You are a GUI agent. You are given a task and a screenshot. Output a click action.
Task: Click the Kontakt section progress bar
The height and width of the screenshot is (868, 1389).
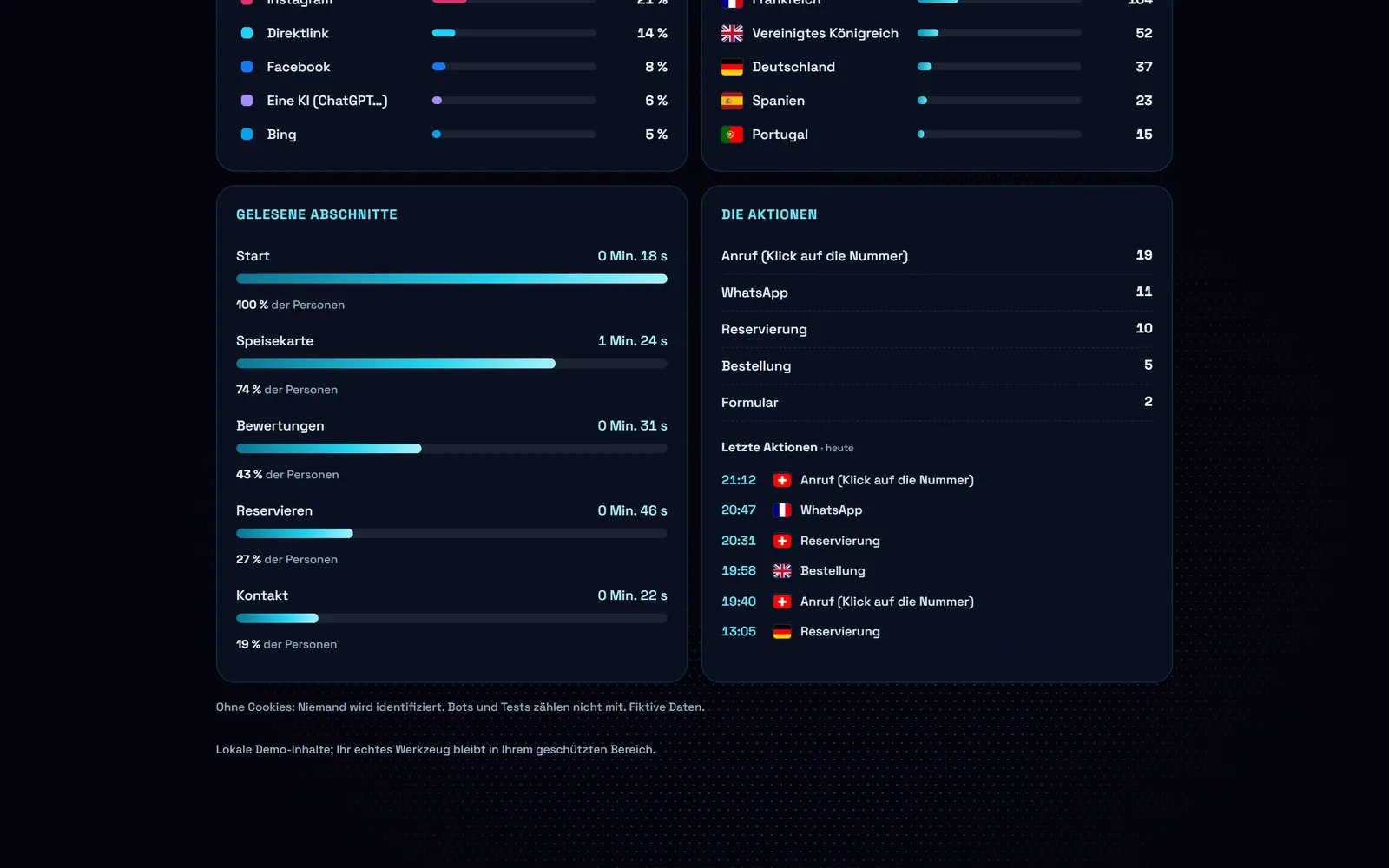(x=451, y=619)
